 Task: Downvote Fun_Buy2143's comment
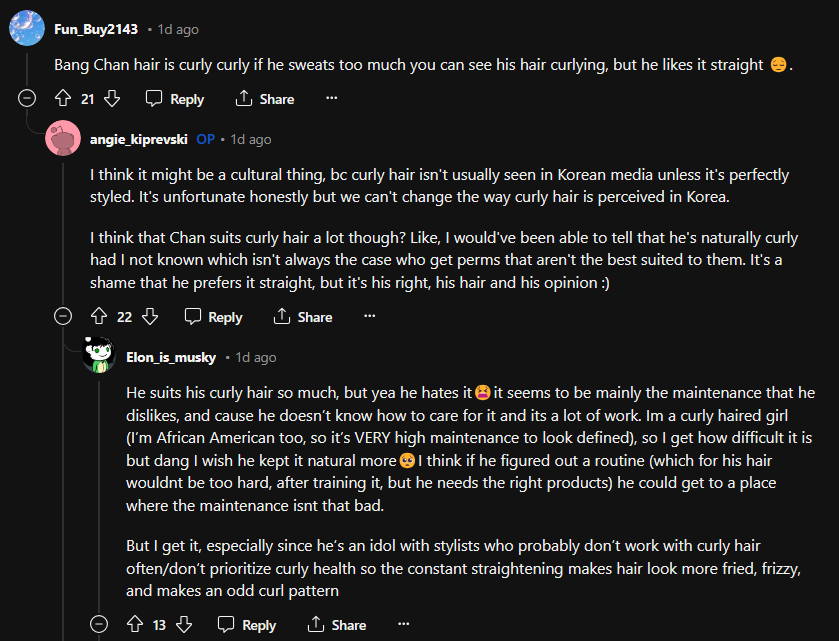tap(112, 99)
